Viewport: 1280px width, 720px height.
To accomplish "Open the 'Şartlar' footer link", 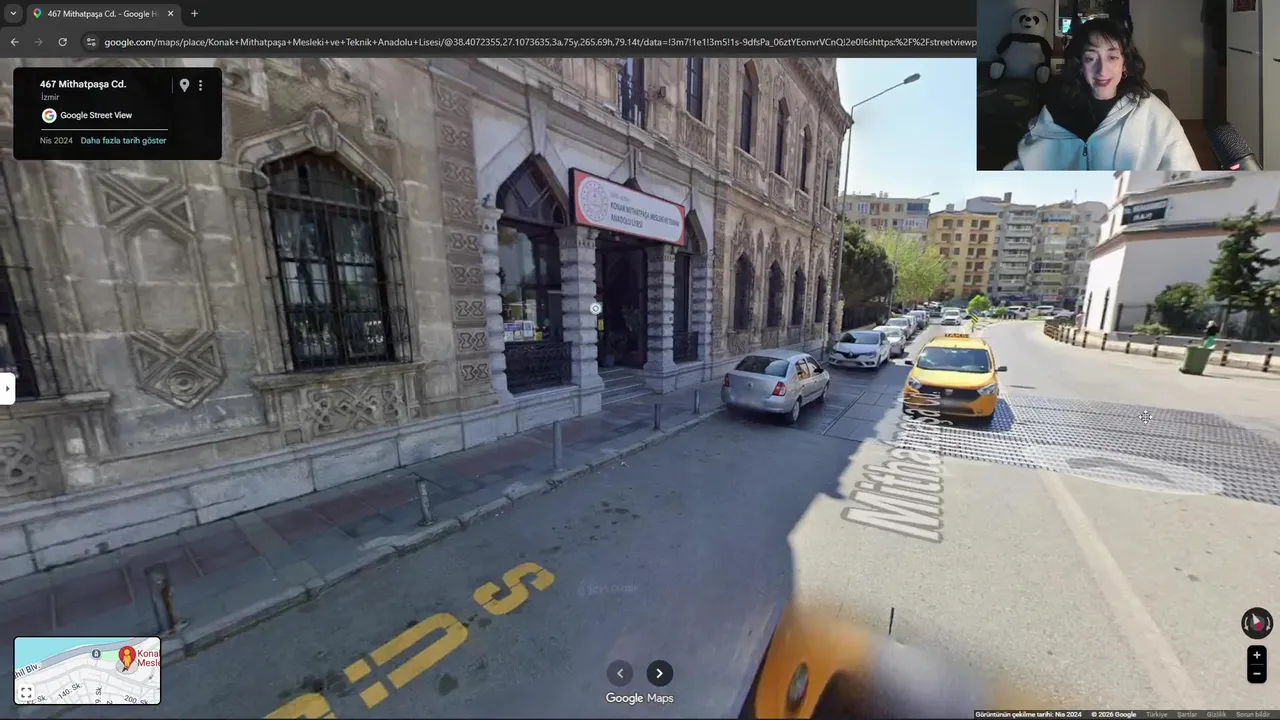I will coord(1187,714).
